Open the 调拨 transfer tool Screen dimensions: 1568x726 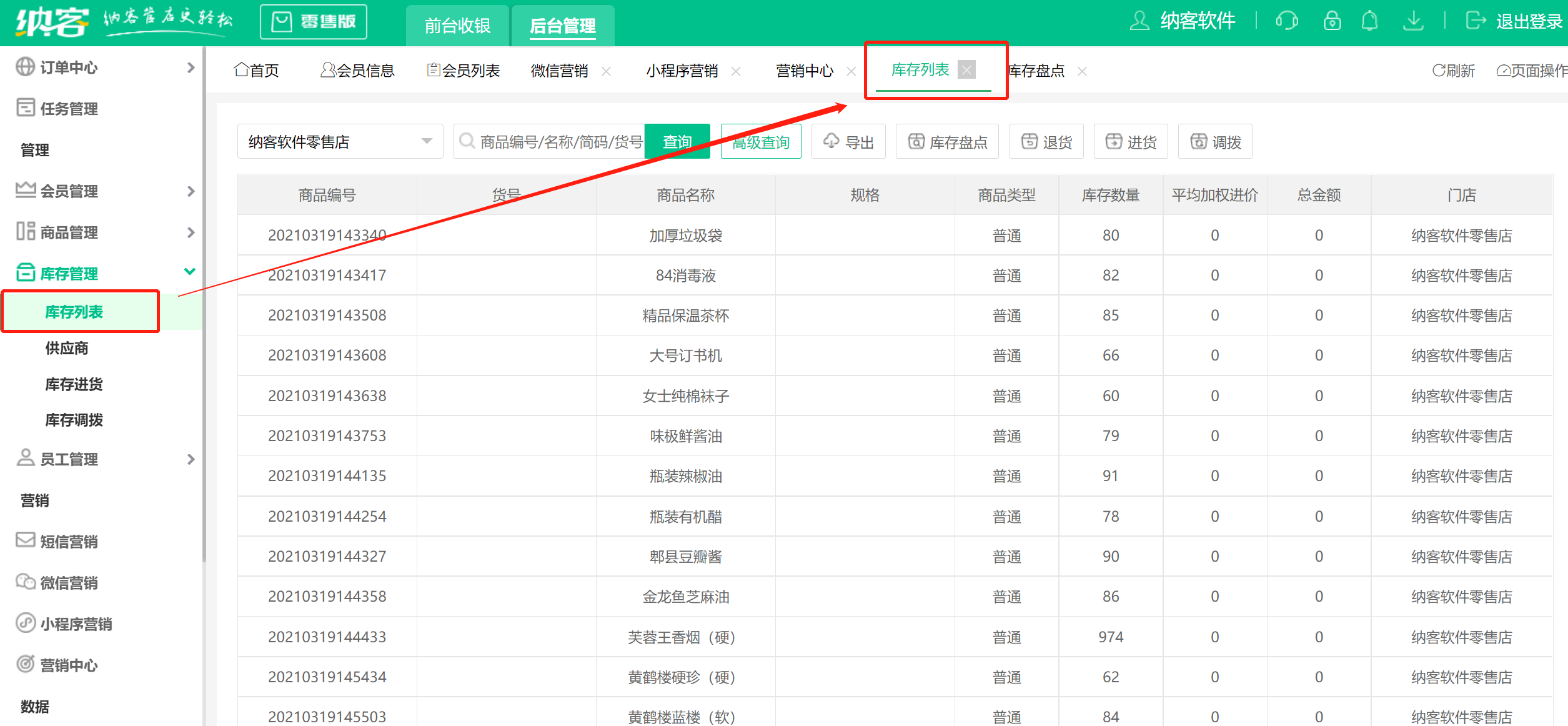(x=1214, y=141)
